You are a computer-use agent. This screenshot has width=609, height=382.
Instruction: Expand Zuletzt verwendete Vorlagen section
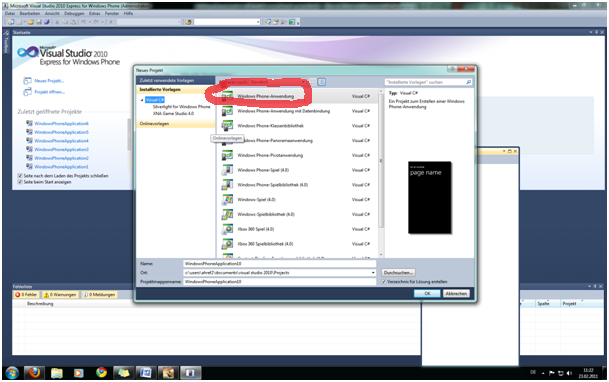click(x=176, y=80)
